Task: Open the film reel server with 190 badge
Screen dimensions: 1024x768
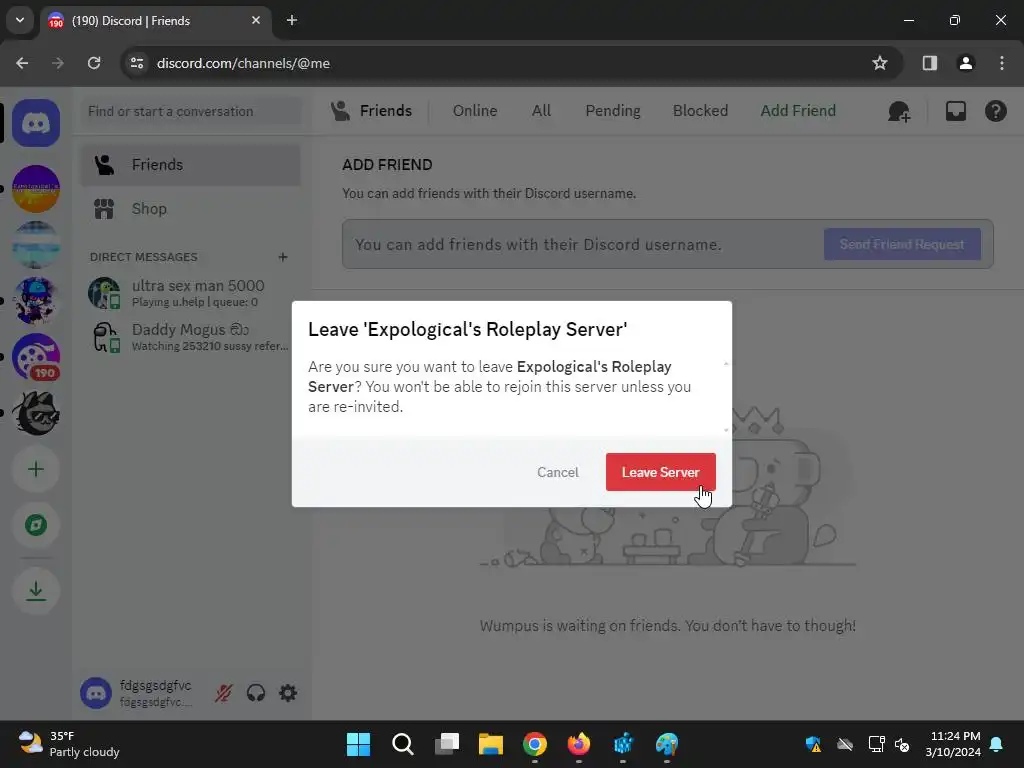Action: (36, 357)
